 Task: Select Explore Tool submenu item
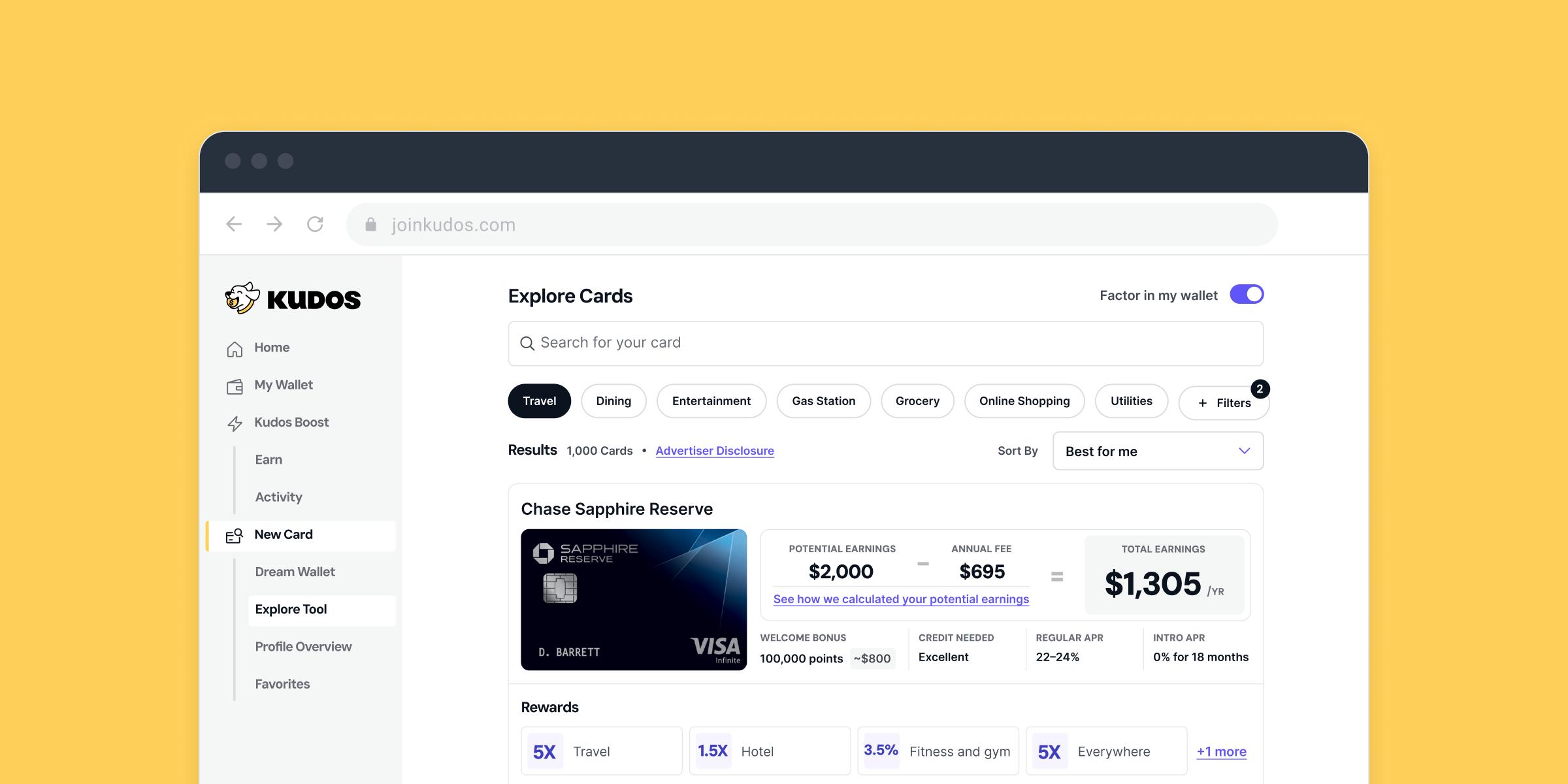[x=321, y=610]
